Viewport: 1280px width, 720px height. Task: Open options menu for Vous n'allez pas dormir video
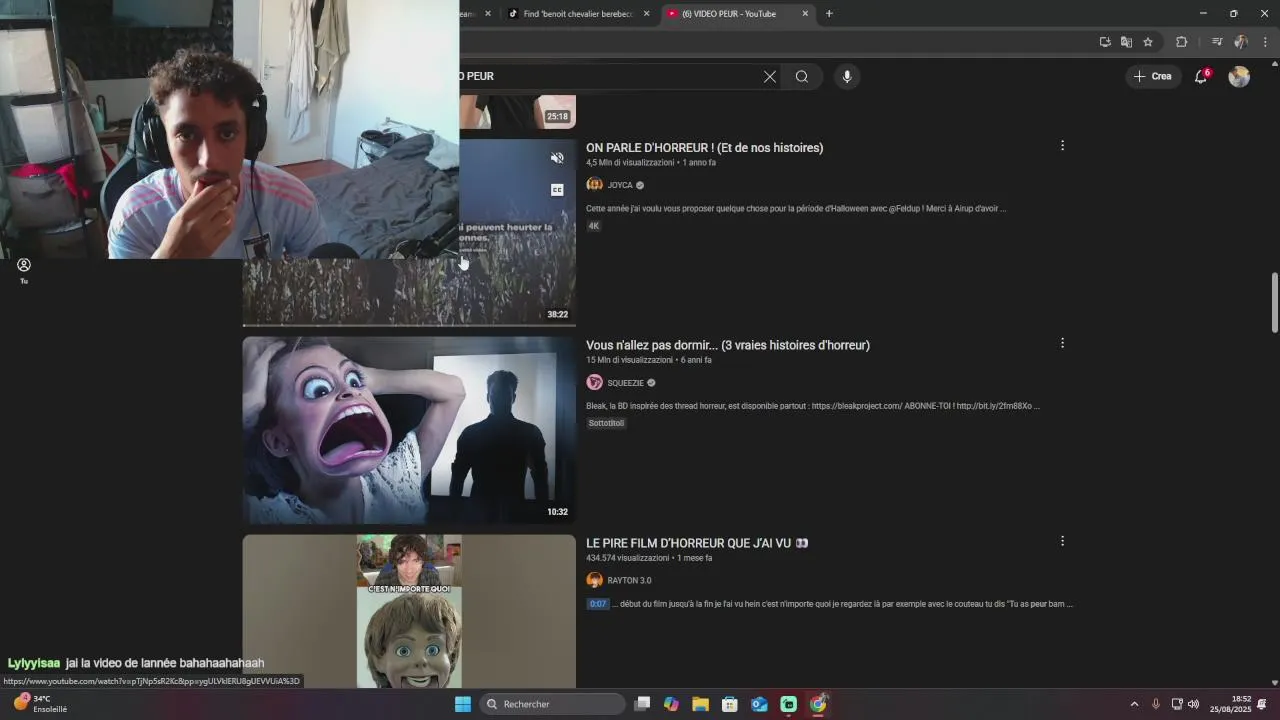[1062, 343]
